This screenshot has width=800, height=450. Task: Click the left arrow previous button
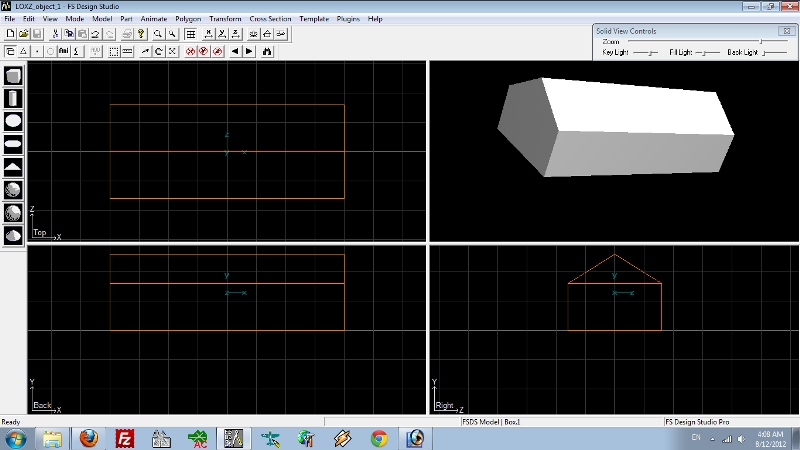(235, 51)
